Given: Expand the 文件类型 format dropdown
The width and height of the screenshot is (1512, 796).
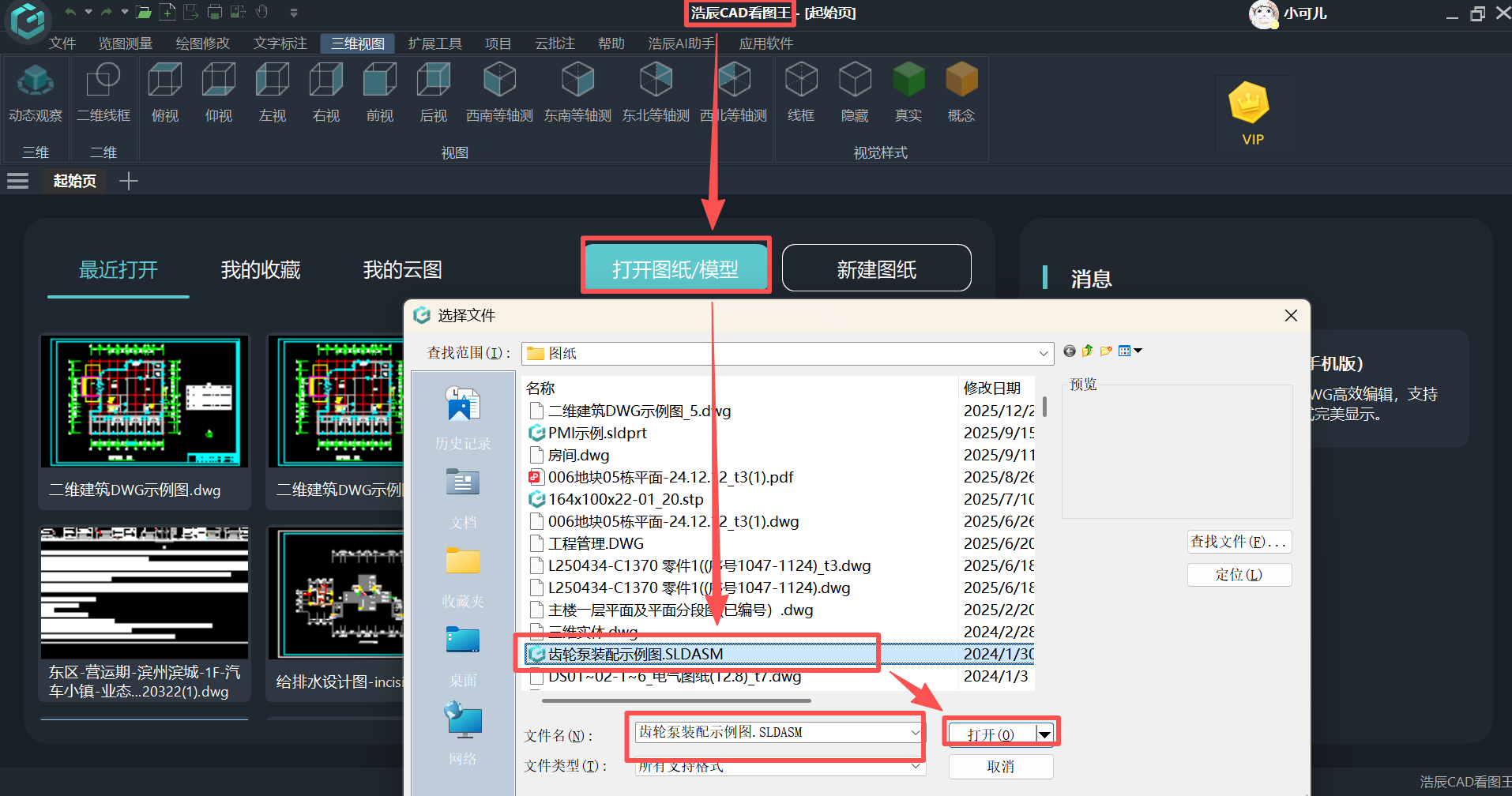Looking at the screenshot, I should [x=916, y=766].
